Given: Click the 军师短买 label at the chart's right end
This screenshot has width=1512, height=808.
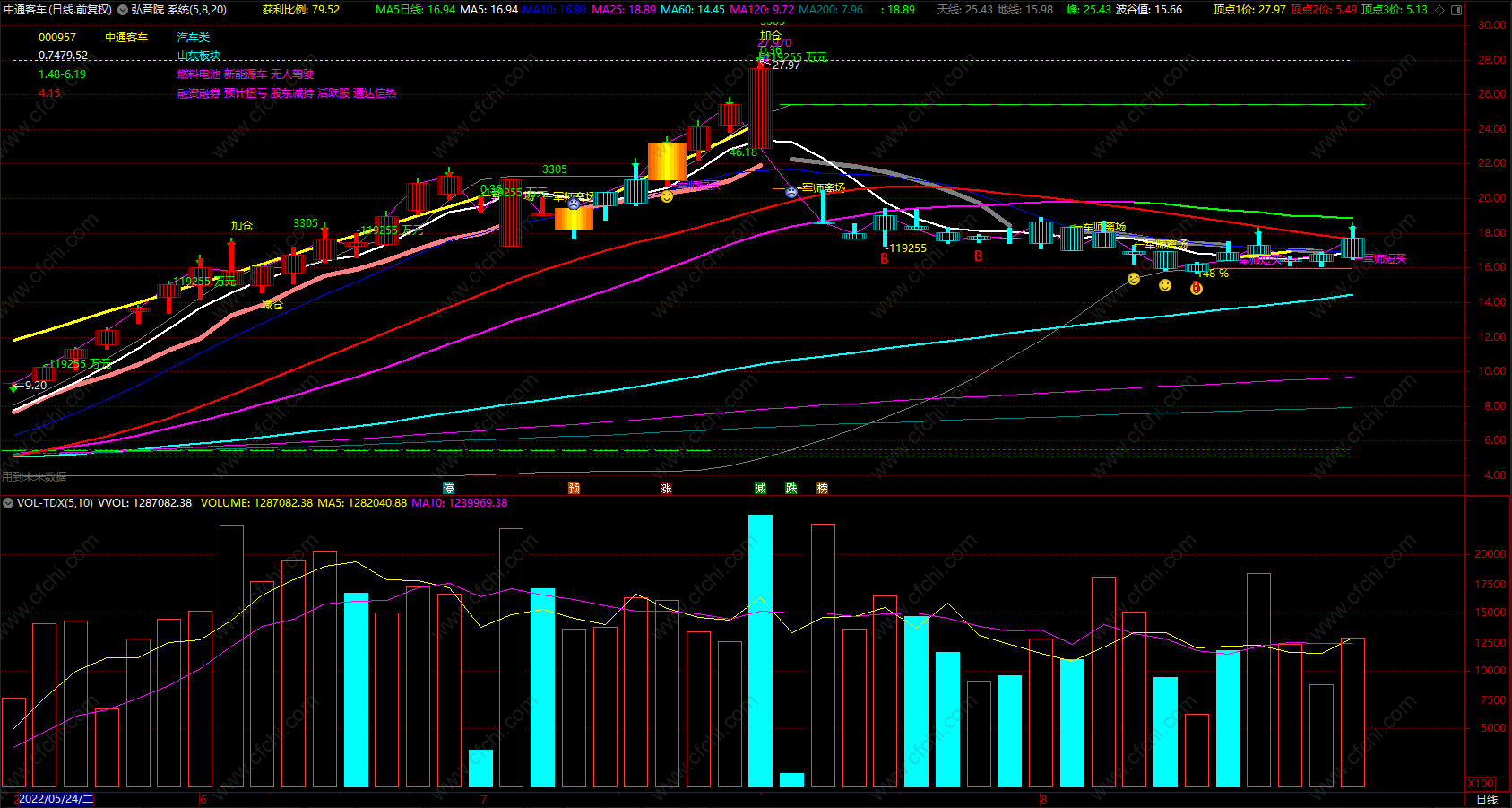Looking at the screenshot, I should pyautogui.click(x=1385, y=259).
